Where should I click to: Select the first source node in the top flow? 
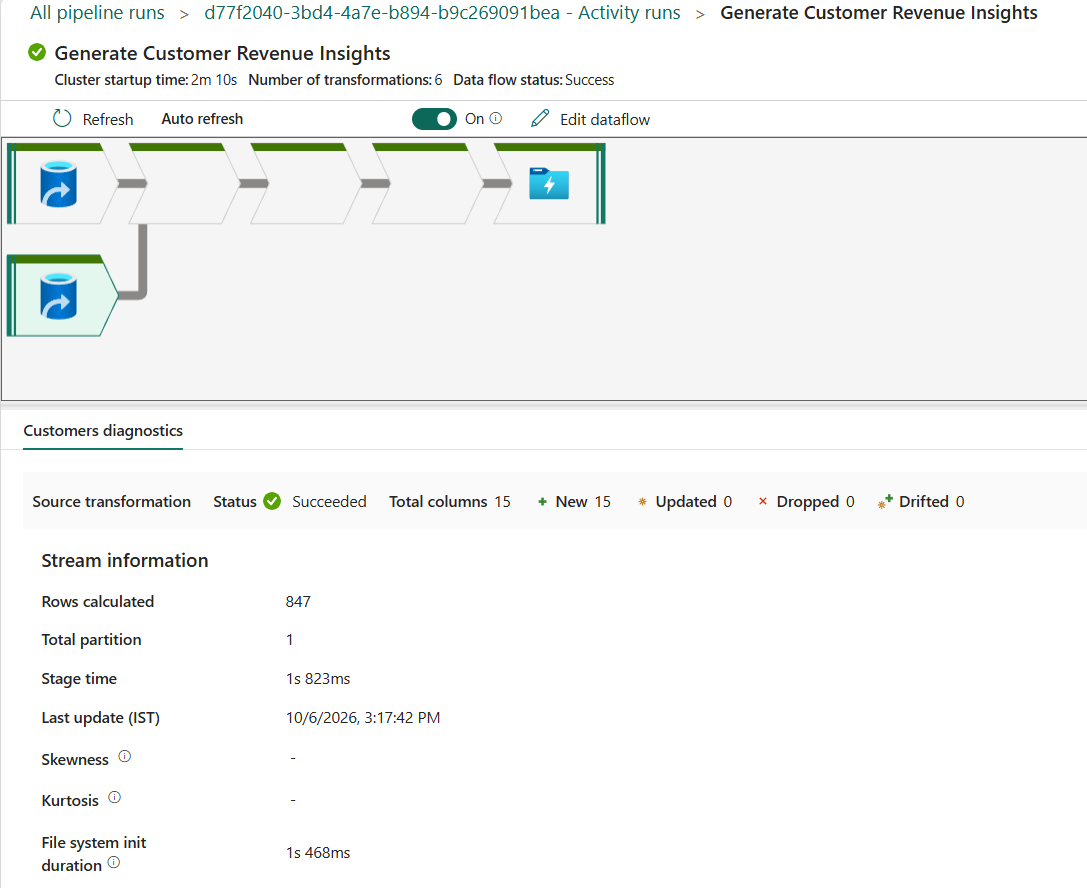coord(62,184)
